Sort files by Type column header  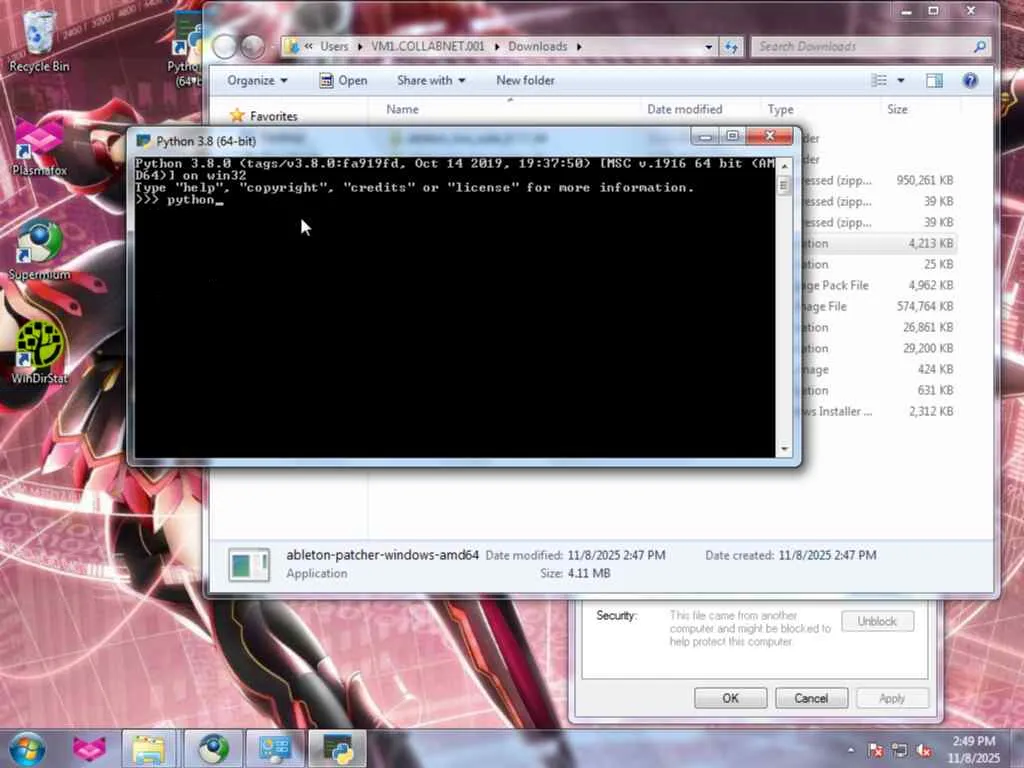(820, 109)
